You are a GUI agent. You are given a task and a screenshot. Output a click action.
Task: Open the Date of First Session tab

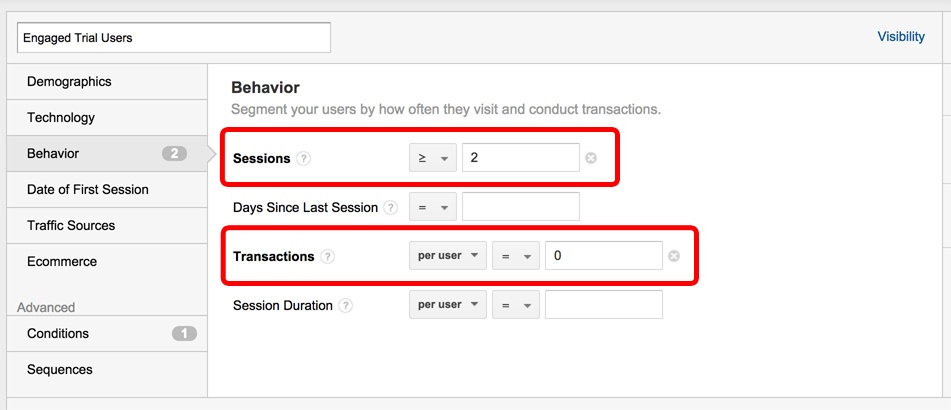click(88, 189)
